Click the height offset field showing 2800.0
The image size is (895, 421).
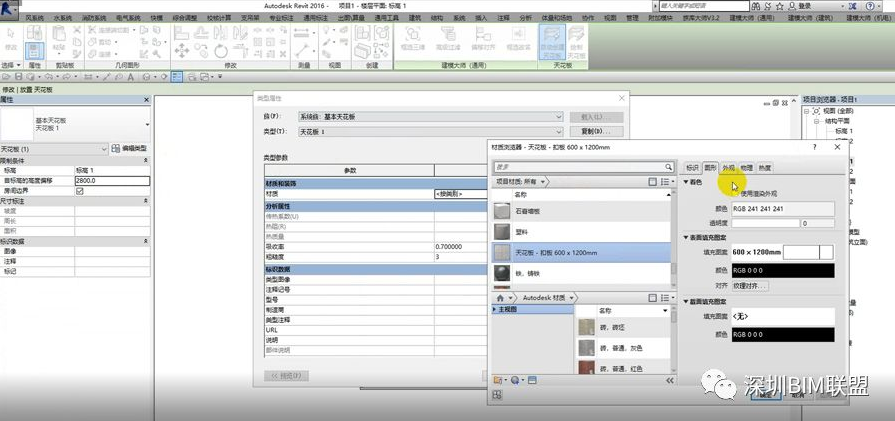112,180
